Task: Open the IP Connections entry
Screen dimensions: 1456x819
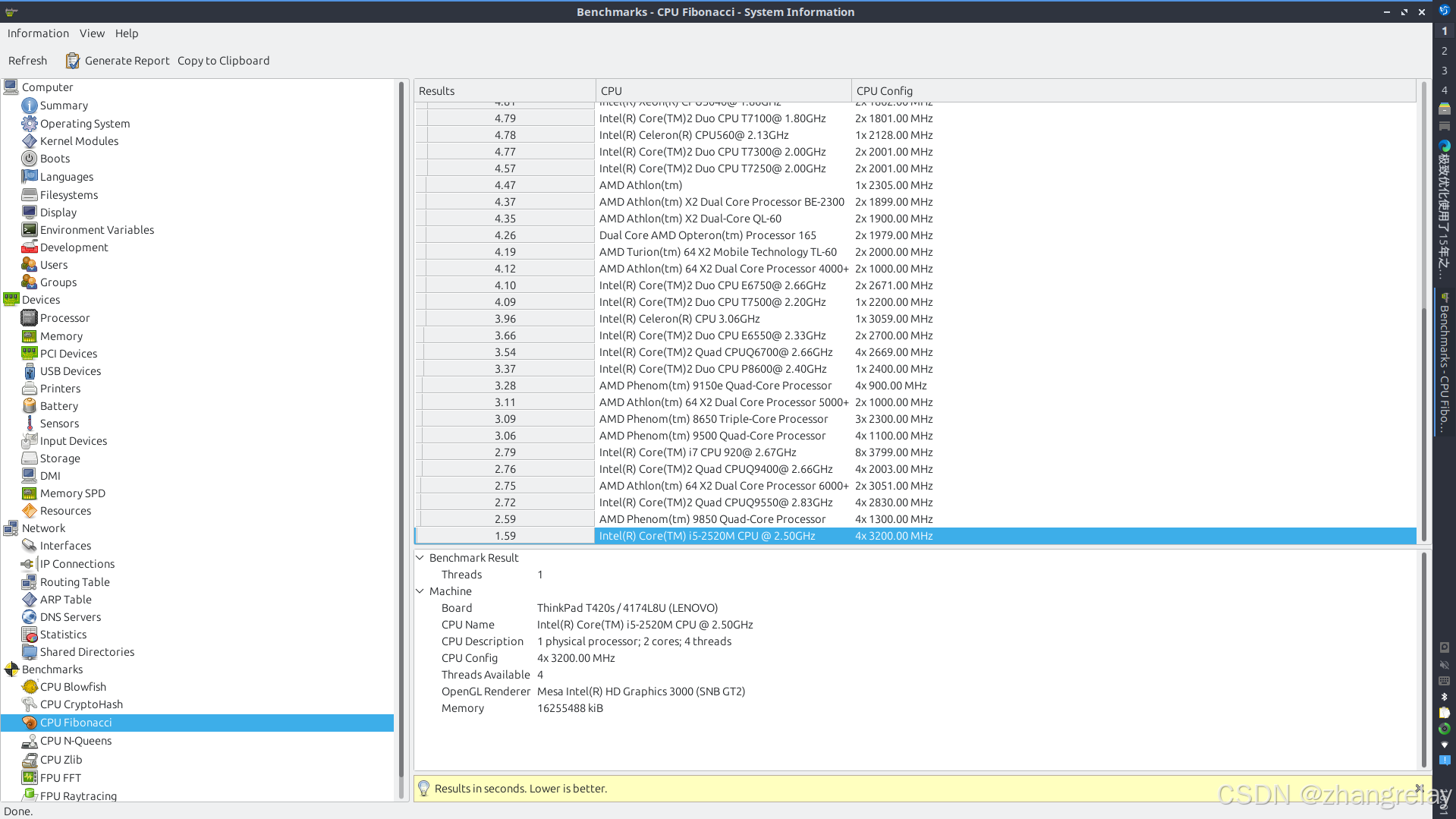Action: coord(77,564)
